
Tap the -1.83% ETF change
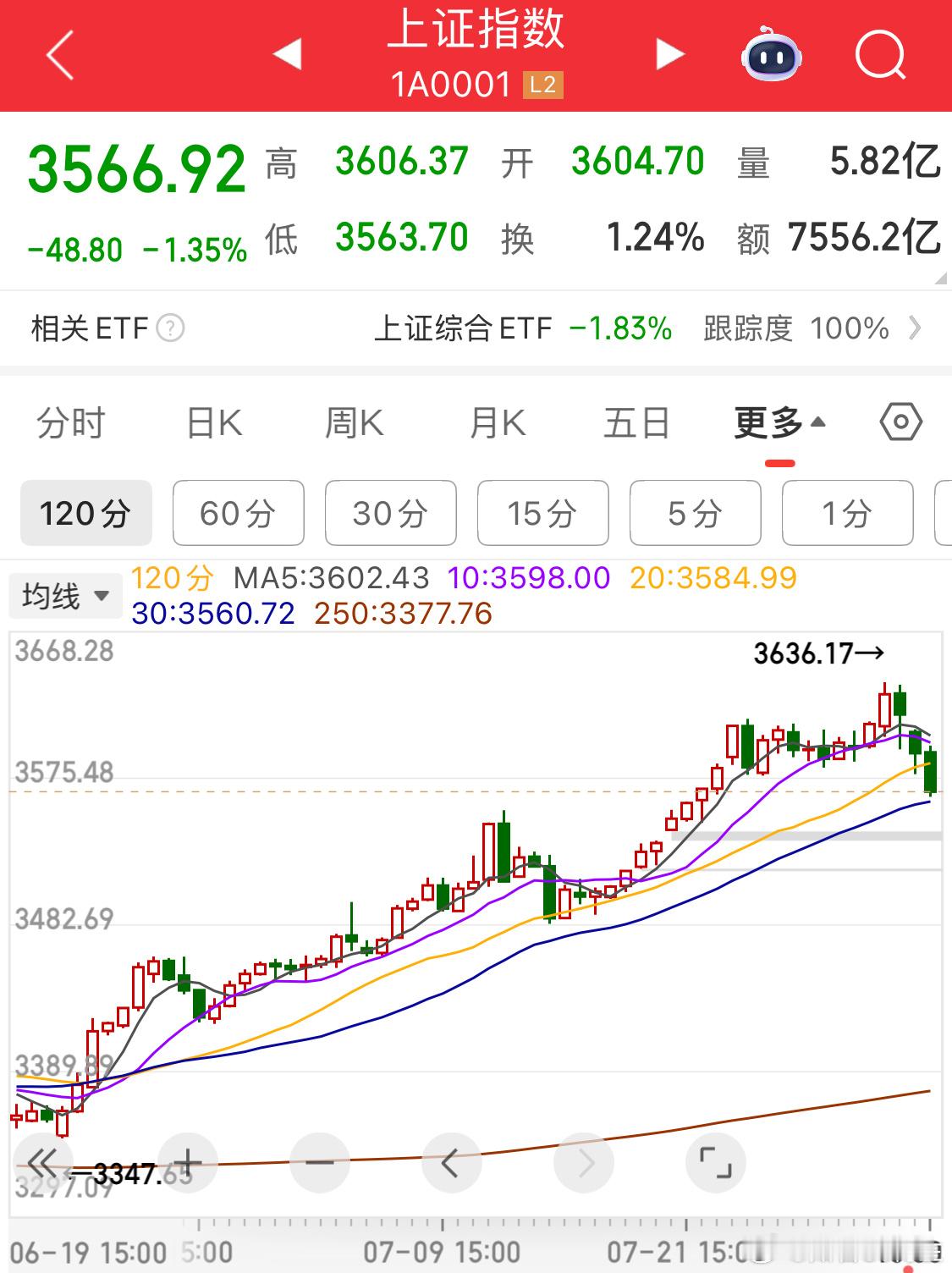tap(621, 328)
